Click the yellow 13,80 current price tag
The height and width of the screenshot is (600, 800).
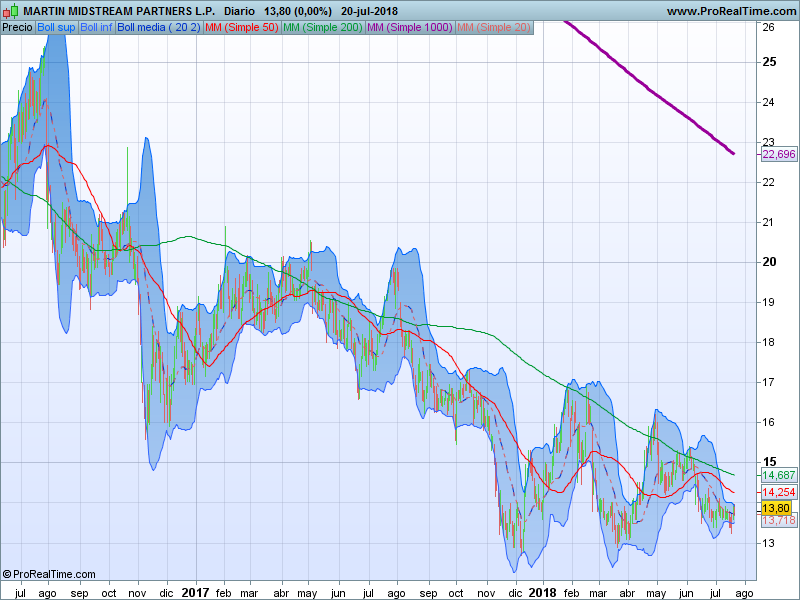(777, 508)
